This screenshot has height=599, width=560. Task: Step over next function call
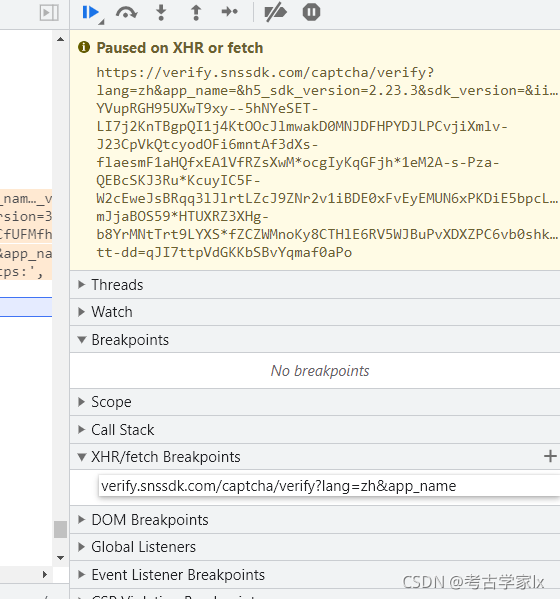click(127, 13)
